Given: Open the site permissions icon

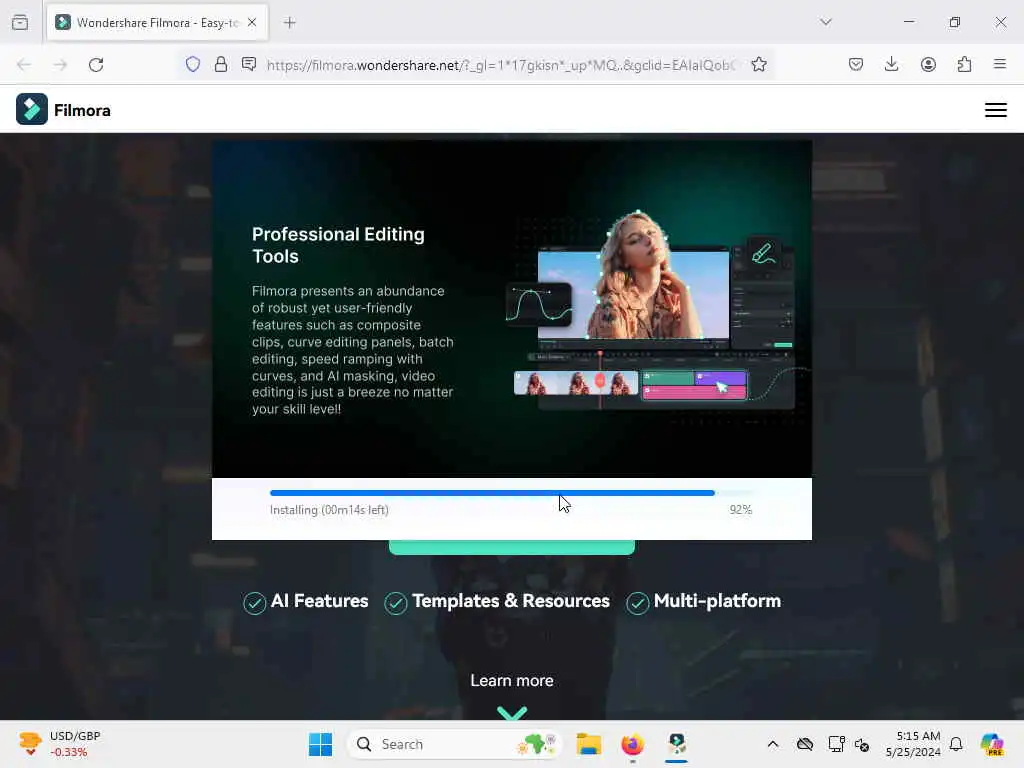Looking at the screenshot, I should pos(249,64).
